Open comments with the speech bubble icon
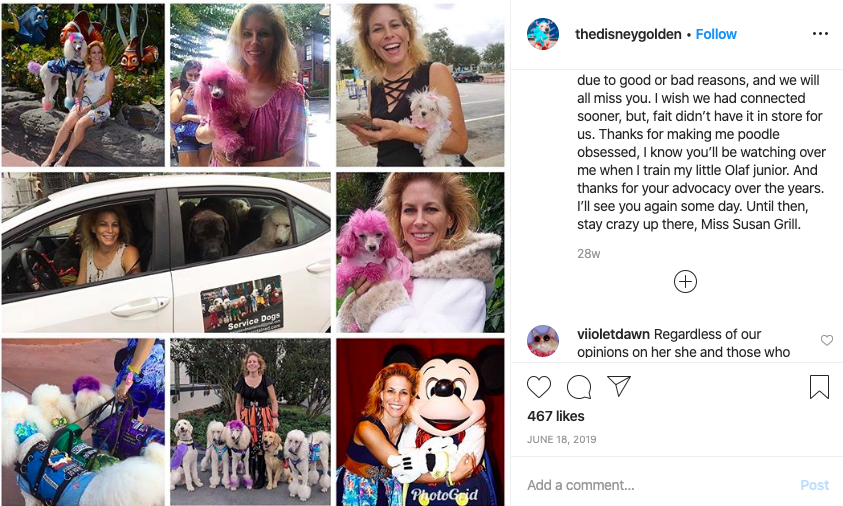Screen dimensions: 843x506 (x=579, y=387)
